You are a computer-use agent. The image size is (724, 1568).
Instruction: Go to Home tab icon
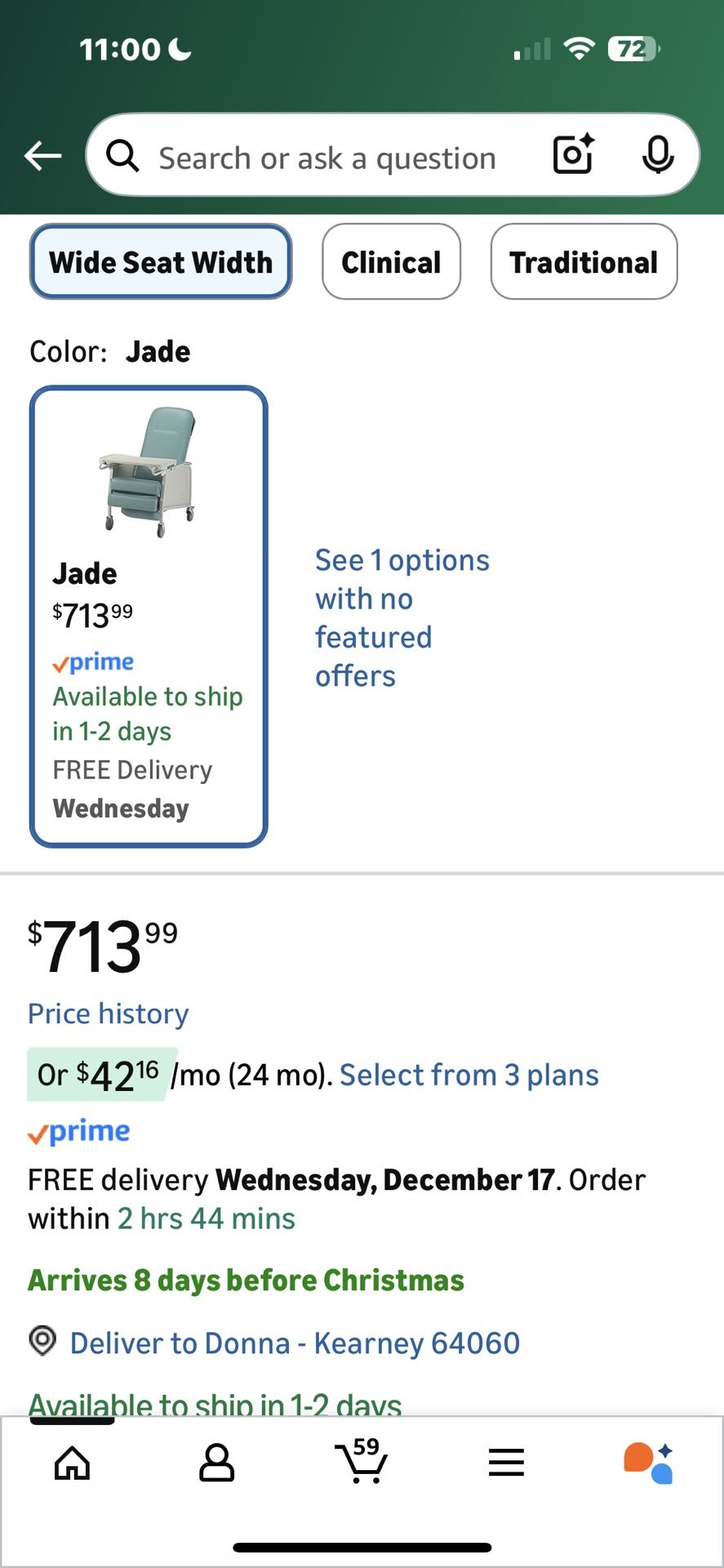tap(72, 1463)
